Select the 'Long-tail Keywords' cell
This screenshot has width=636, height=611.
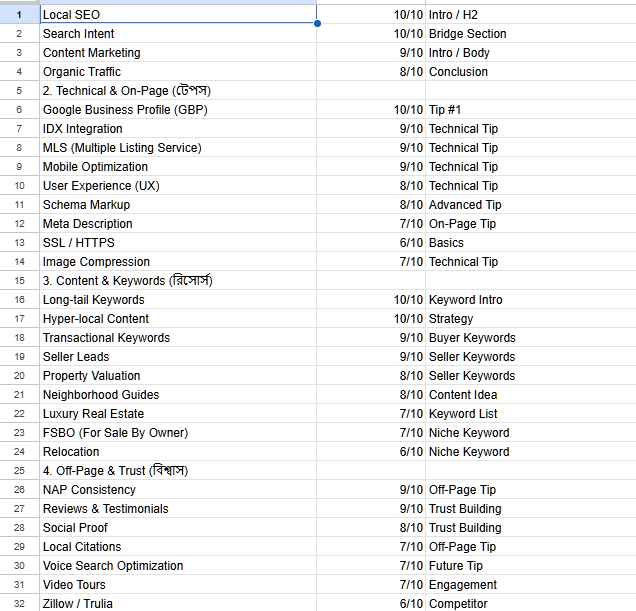[178, 300]
